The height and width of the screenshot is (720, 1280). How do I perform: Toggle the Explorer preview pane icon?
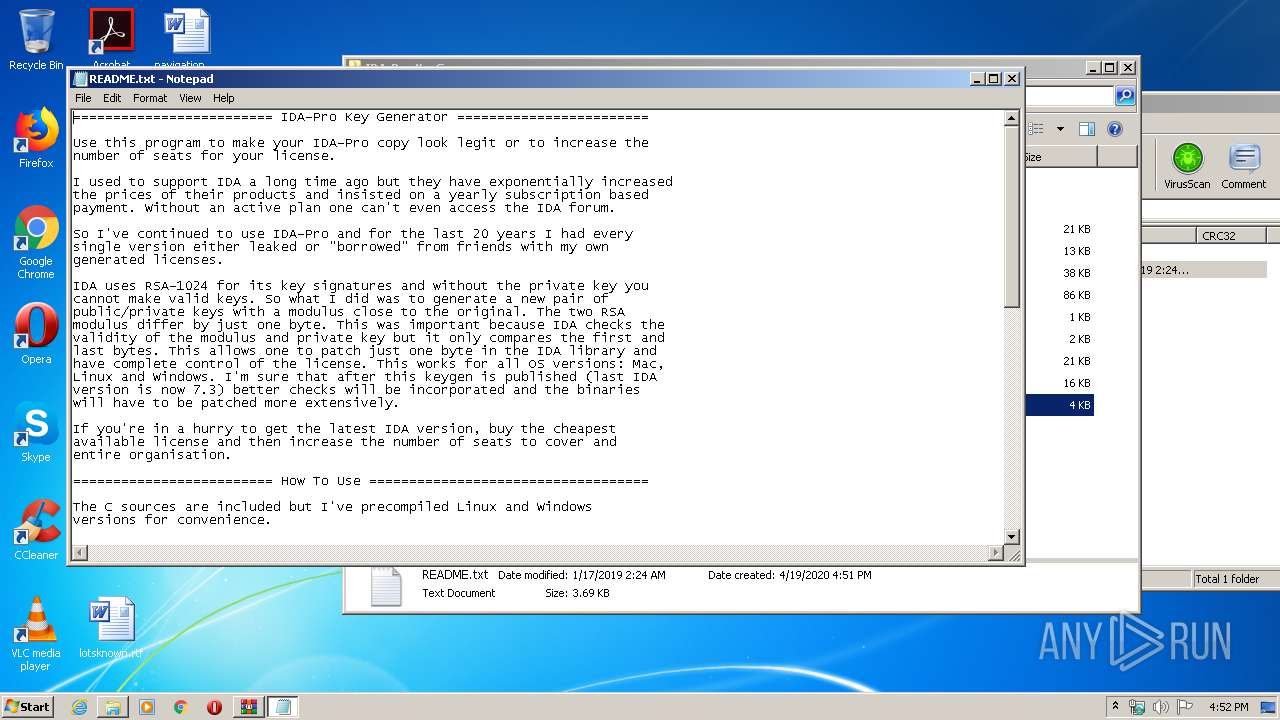[1087, 129]
